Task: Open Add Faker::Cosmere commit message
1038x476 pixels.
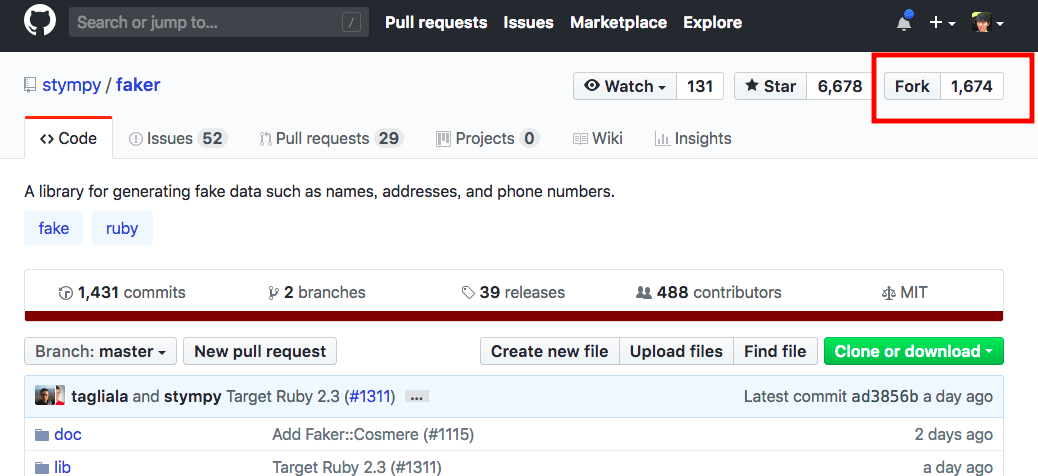Action: click(x=373, y=434)
